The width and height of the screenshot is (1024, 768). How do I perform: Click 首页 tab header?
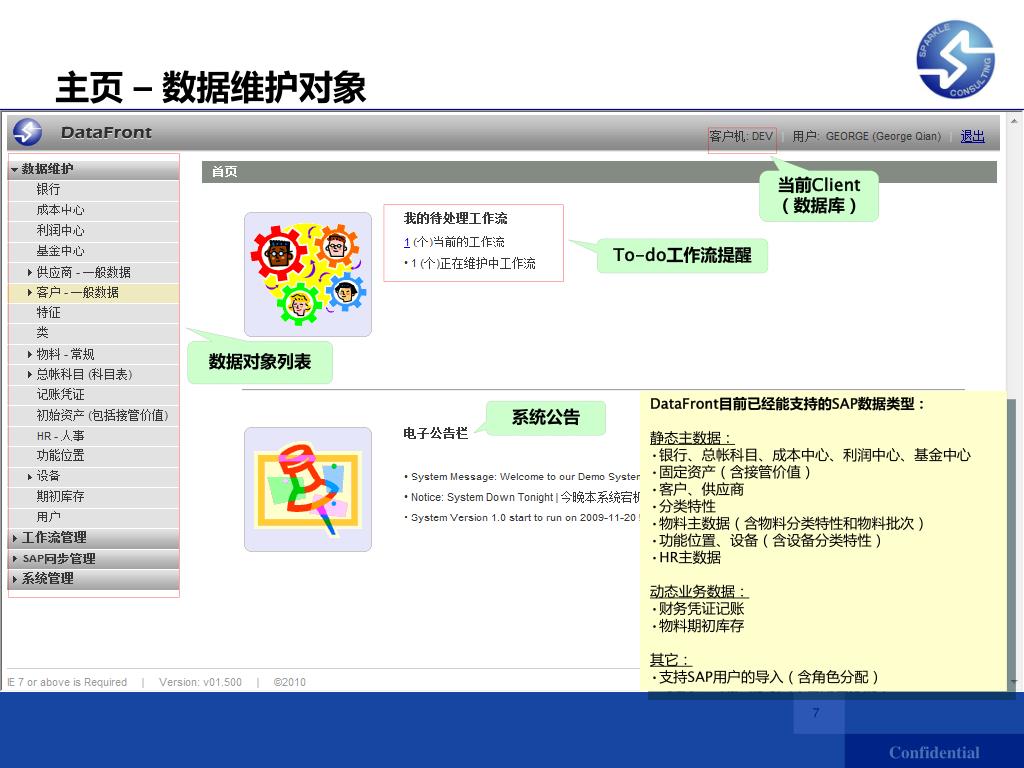pos(224,172)
